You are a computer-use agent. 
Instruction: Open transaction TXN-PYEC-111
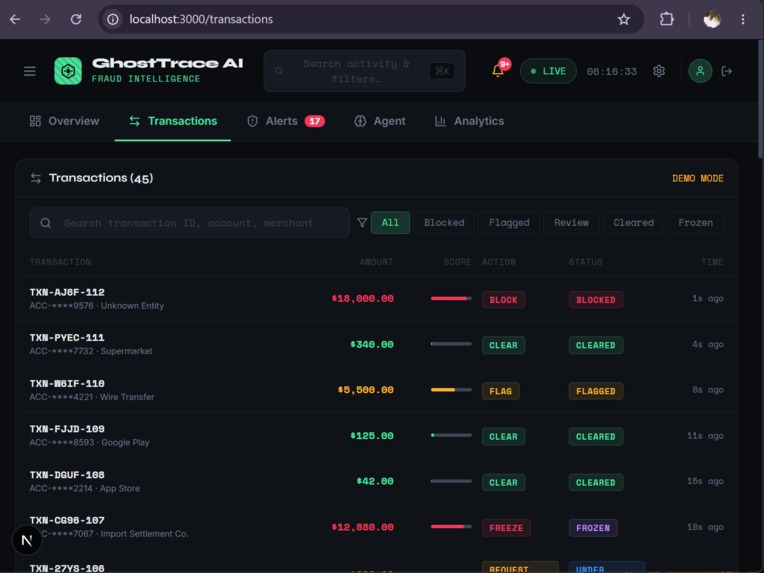[376, 344]
